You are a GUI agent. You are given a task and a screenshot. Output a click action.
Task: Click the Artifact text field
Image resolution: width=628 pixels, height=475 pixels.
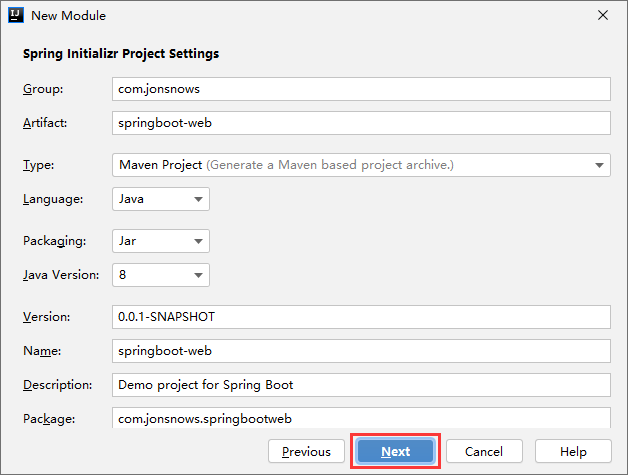[361, 123]
